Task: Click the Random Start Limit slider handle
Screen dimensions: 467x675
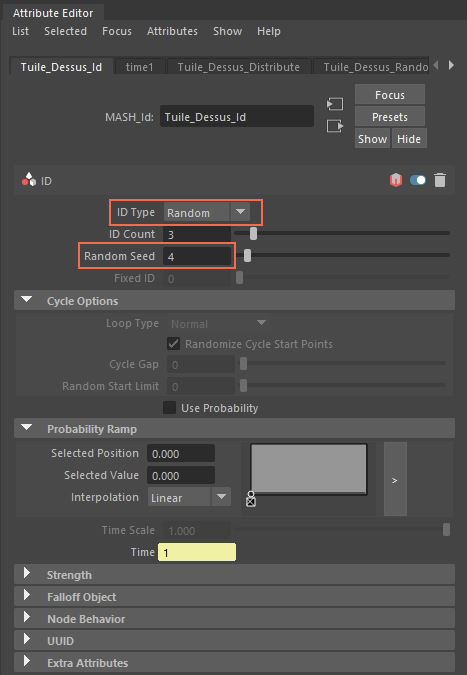Action: coord(243,385)
